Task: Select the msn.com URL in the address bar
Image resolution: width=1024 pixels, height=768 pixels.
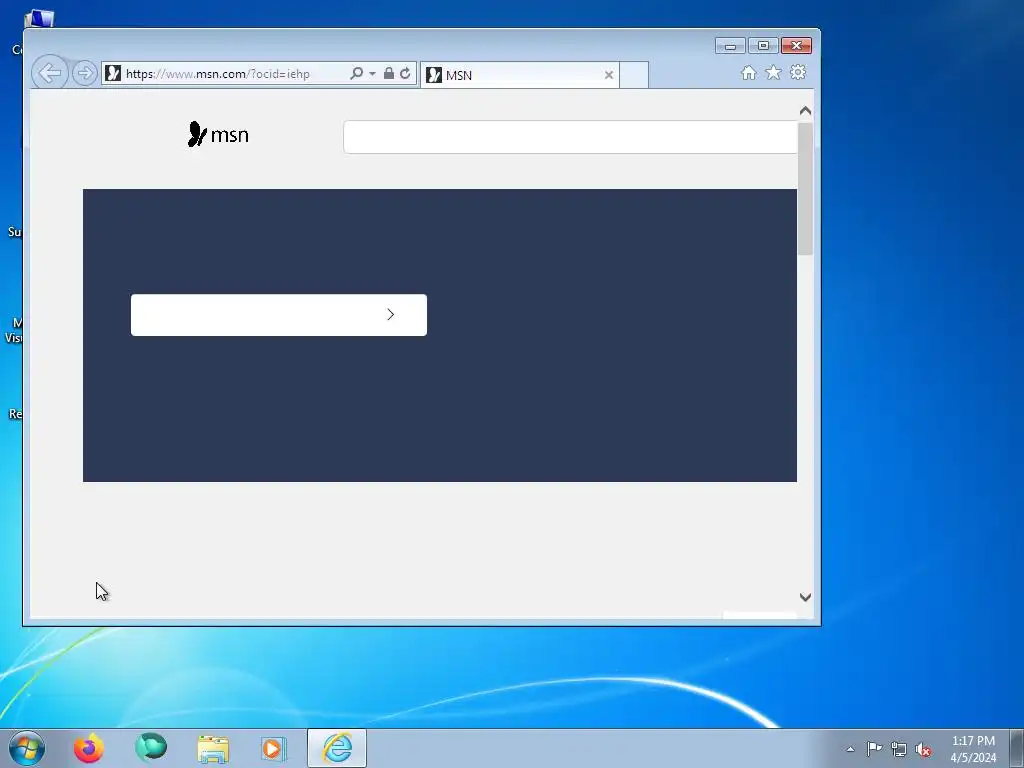Action: click(x=217, y=74)
